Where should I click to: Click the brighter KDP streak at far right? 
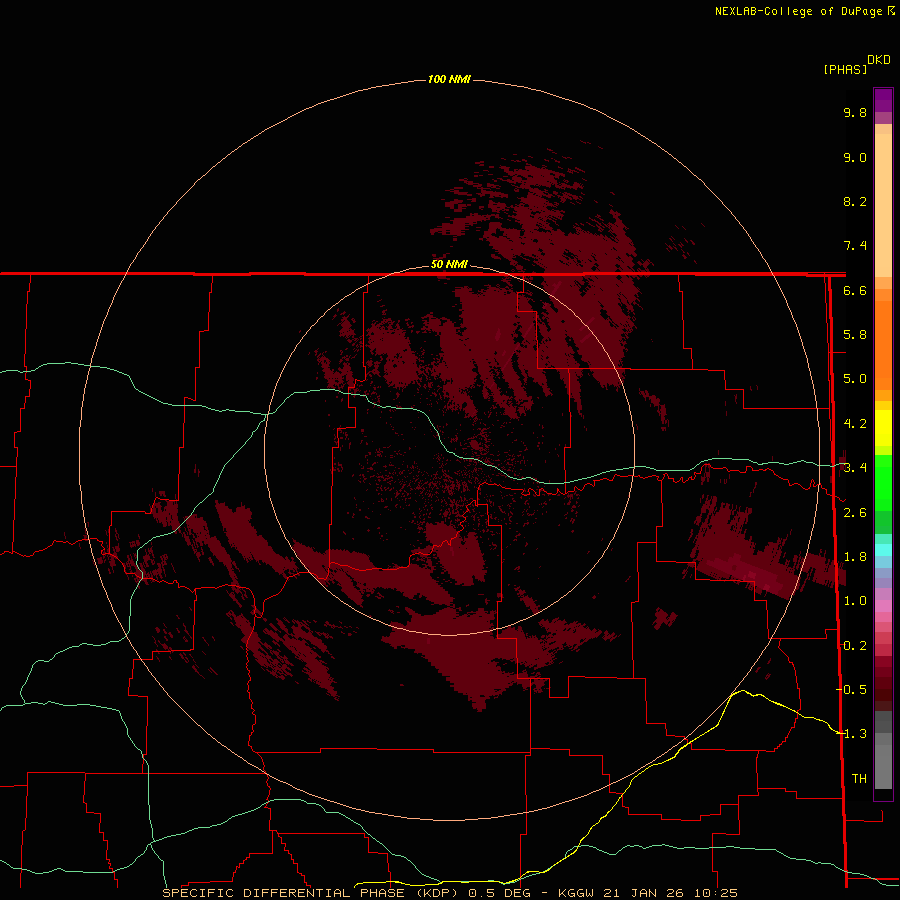746,572
